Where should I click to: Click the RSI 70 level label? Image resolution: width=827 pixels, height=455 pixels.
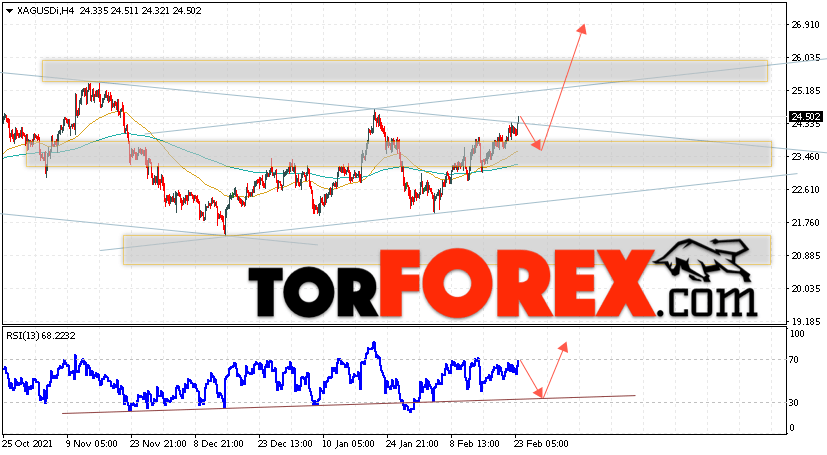(793, 360)
